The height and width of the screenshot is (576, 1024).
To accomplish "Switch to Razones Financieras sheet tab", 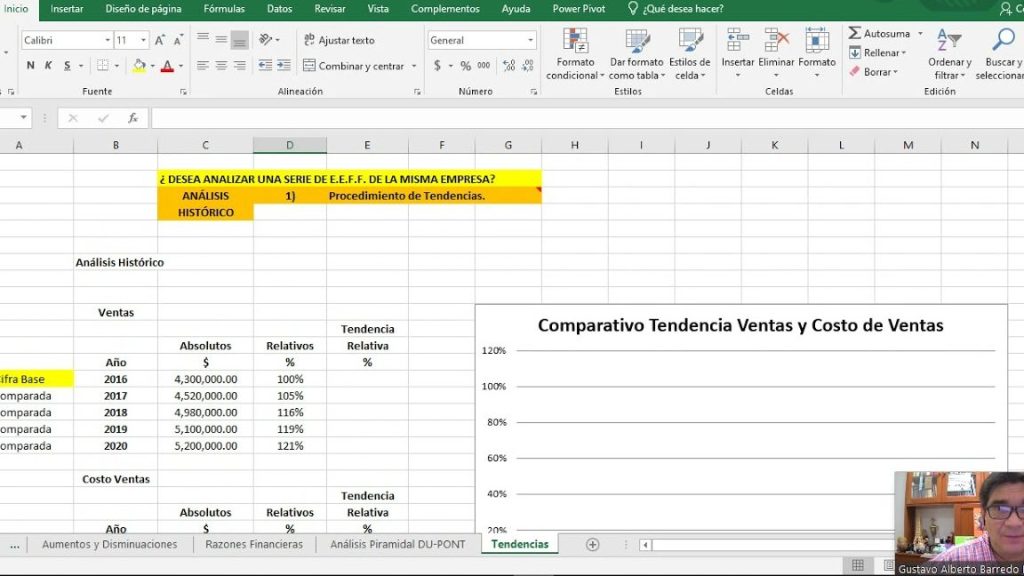I will pyautogui.click(x=254, y=545).
